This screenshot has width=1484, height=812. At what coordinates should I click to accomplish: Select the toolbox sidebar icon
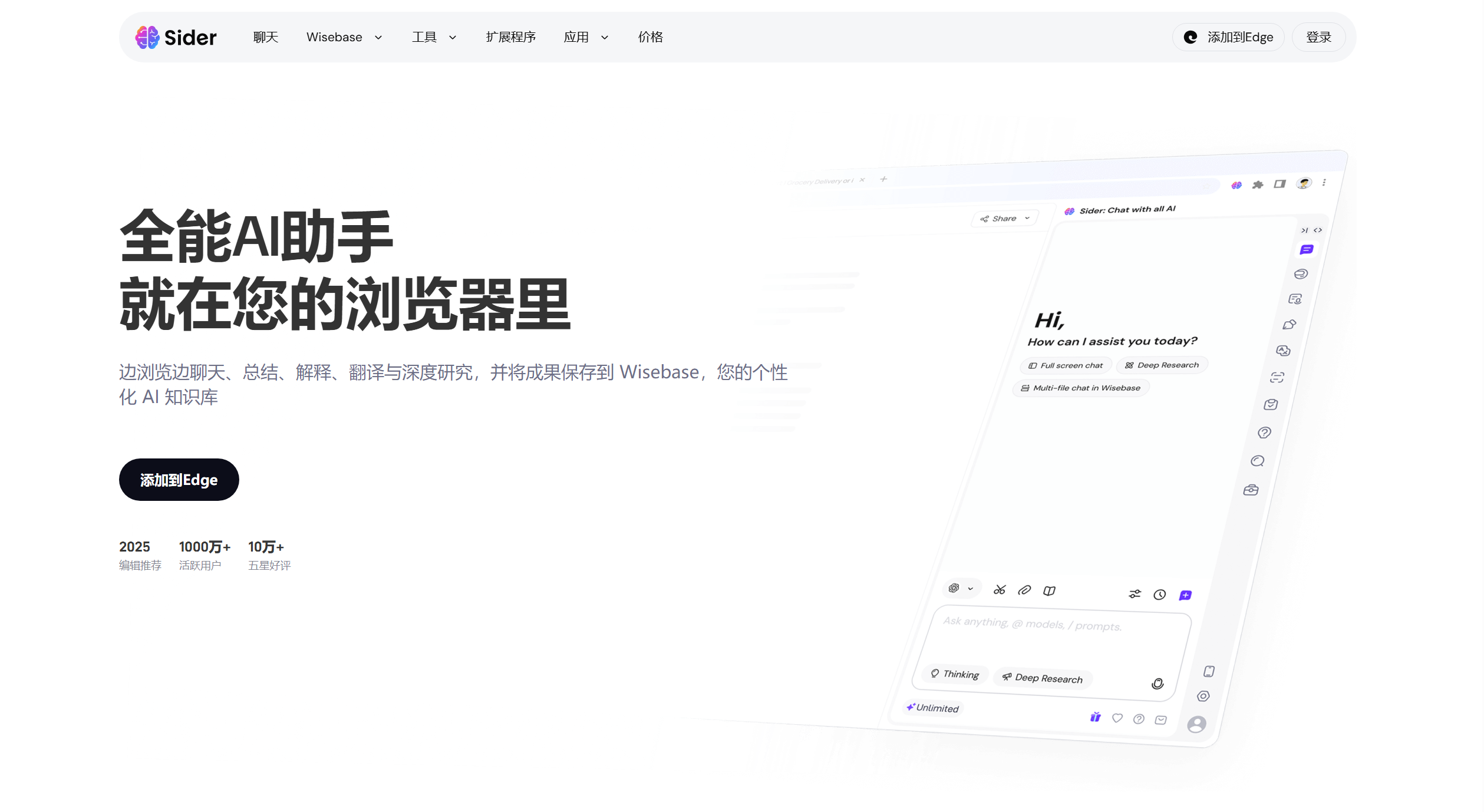[1251, 490]
